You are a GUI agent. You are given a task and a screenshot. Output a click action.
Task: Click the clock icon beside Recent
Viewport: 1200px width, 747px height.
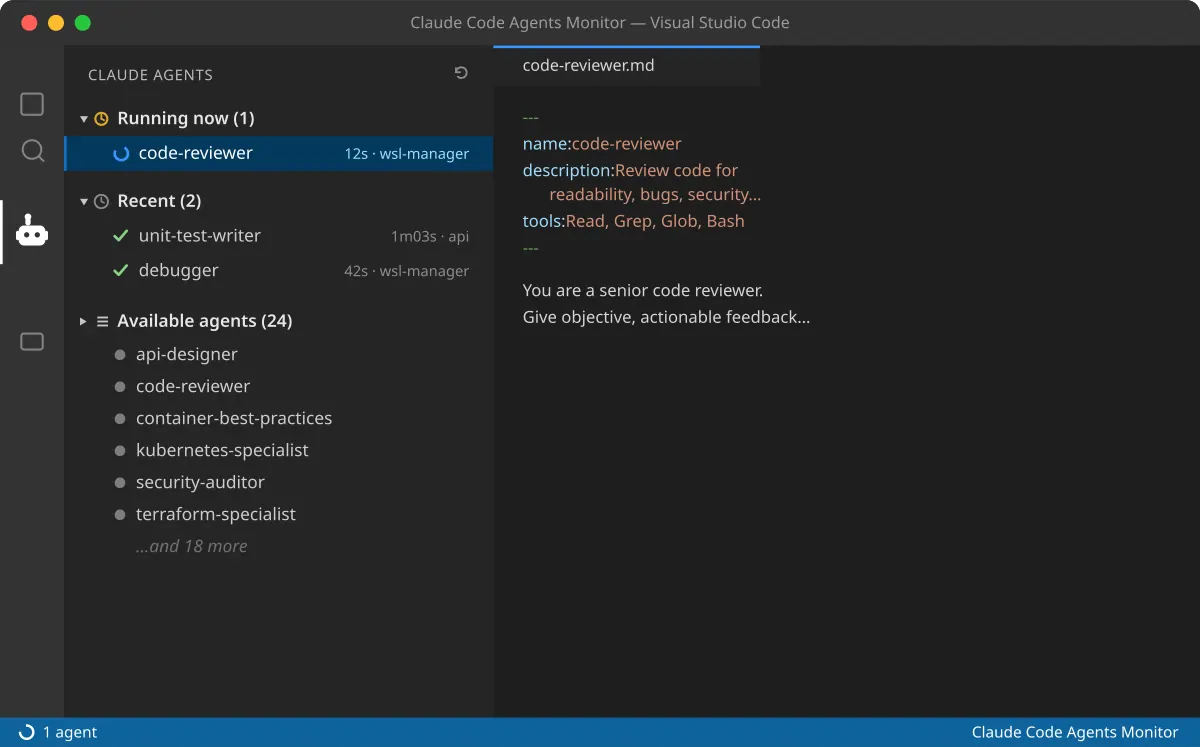[101, 202]
